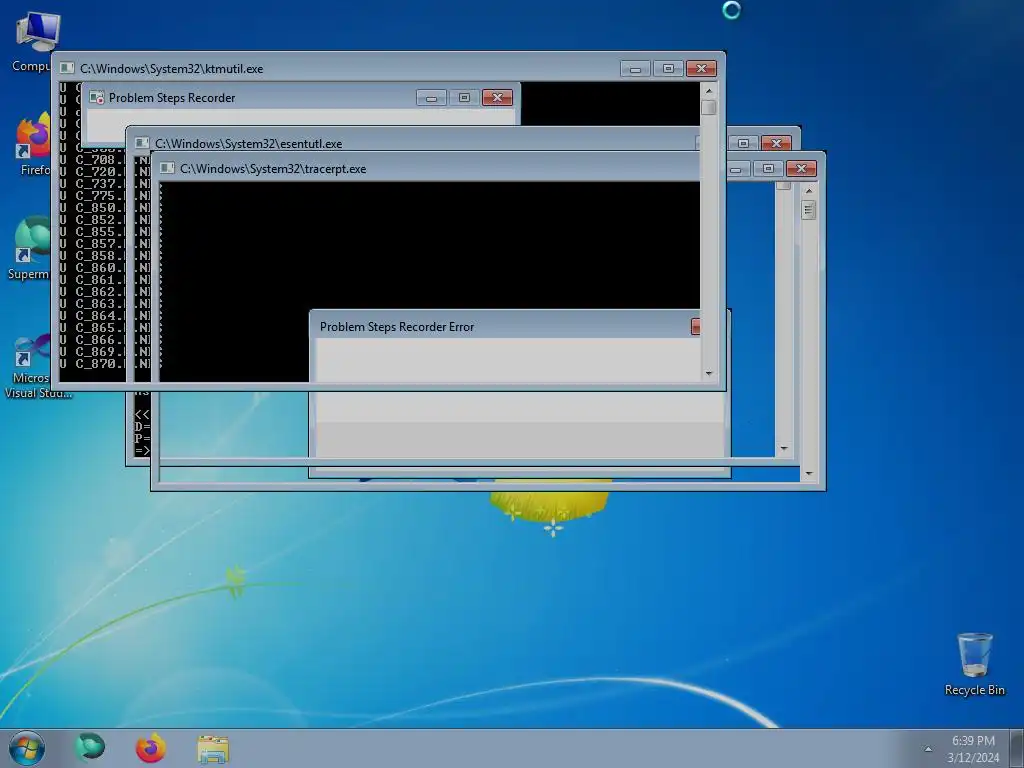Screen dimensions: 1024x768
Task: Click the ktmutil.exe window title icon
Action: click(67, 69)
